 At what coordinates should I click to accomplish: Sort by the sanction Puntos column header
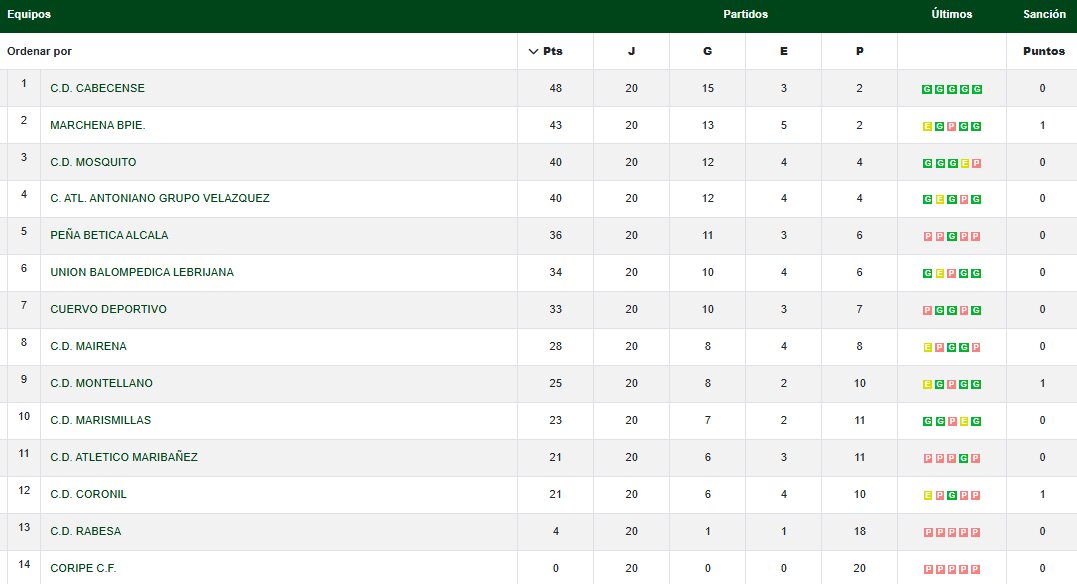click(1043, 51)
